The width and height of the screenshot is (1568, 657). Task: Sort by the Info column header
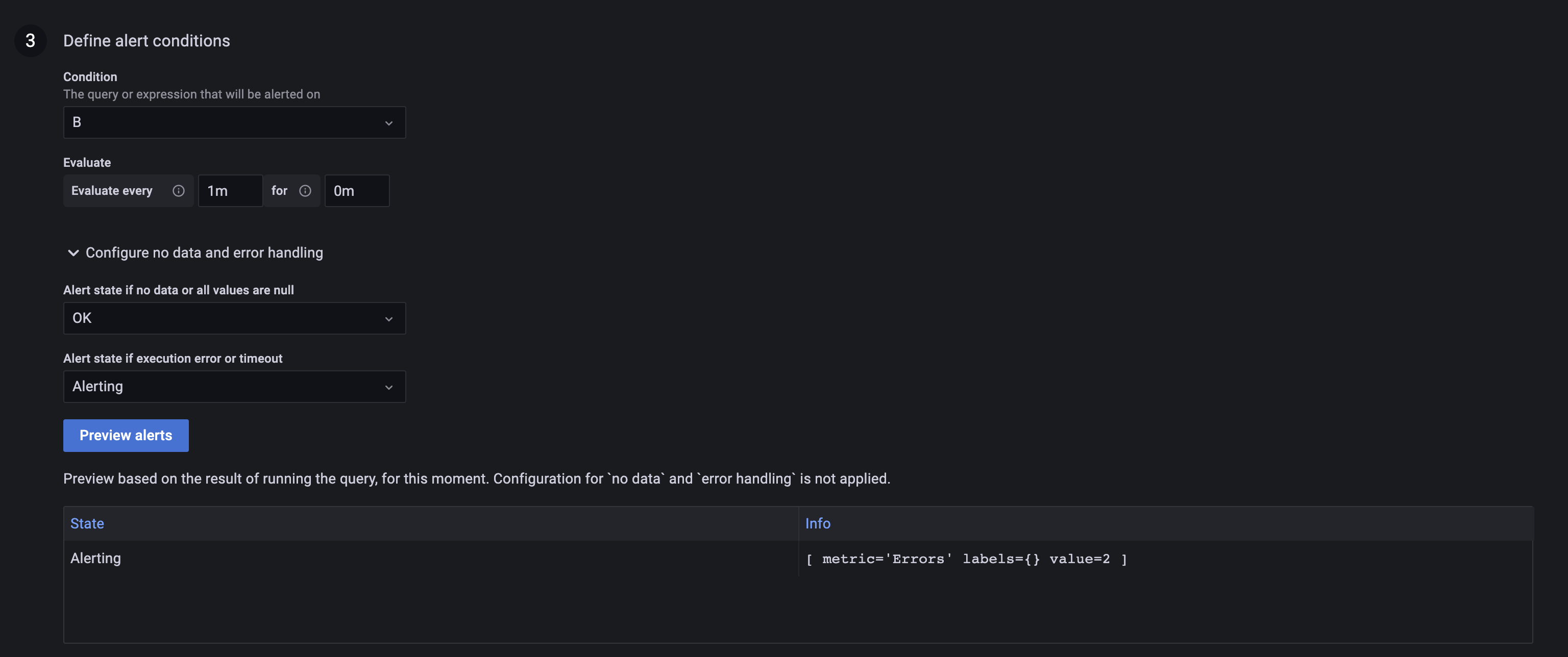(818, 524)
